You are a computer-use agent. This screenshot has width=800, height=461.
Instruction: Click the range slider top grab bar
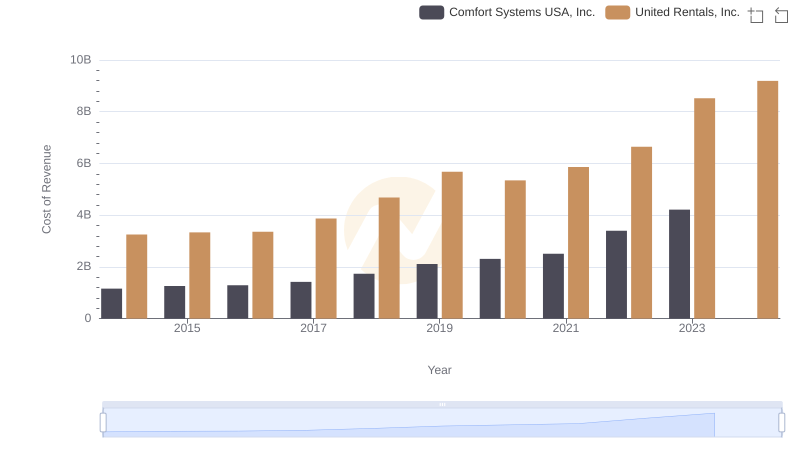(x=442, y=404)
